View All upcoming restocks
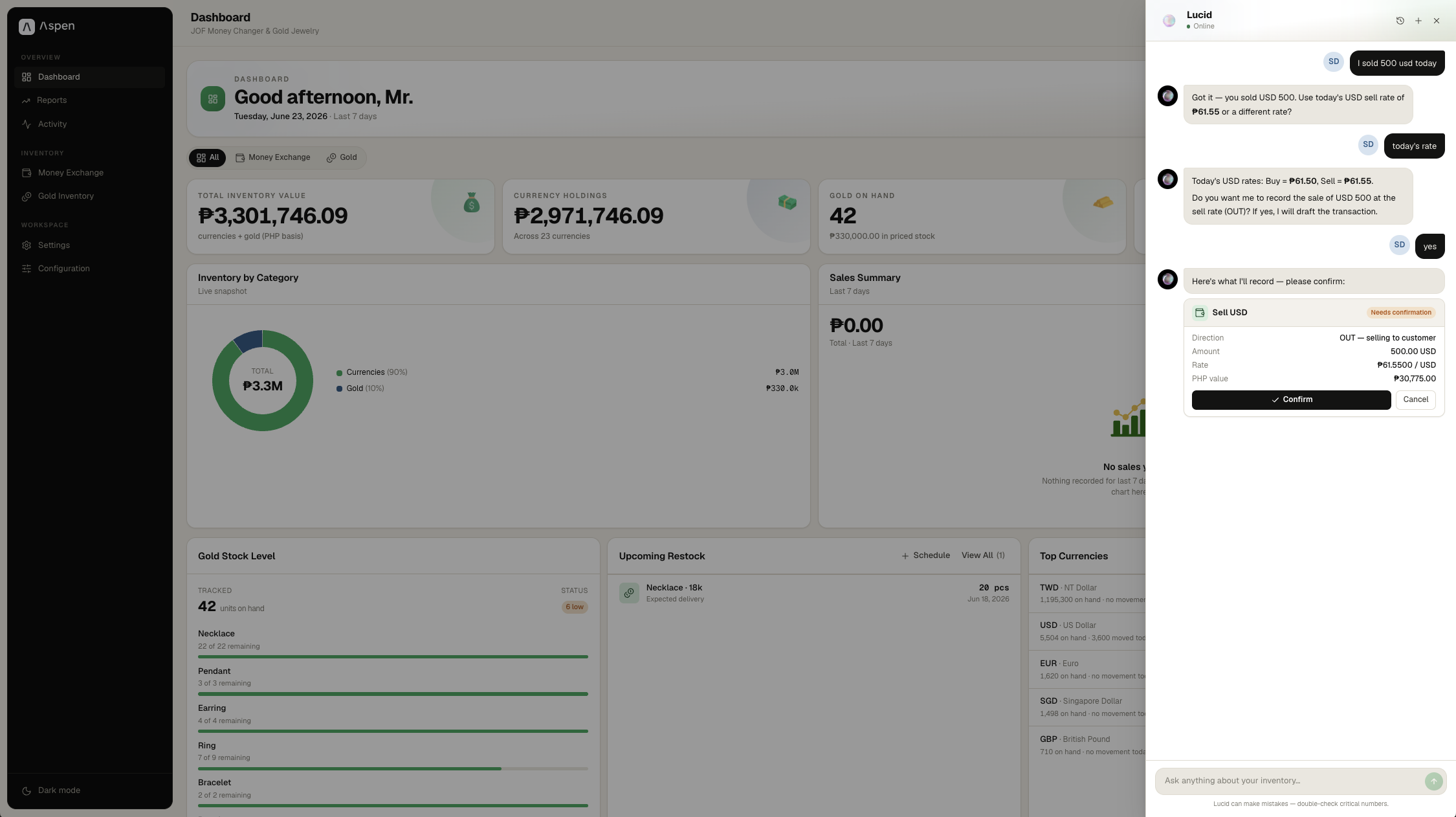 (983, 556)
